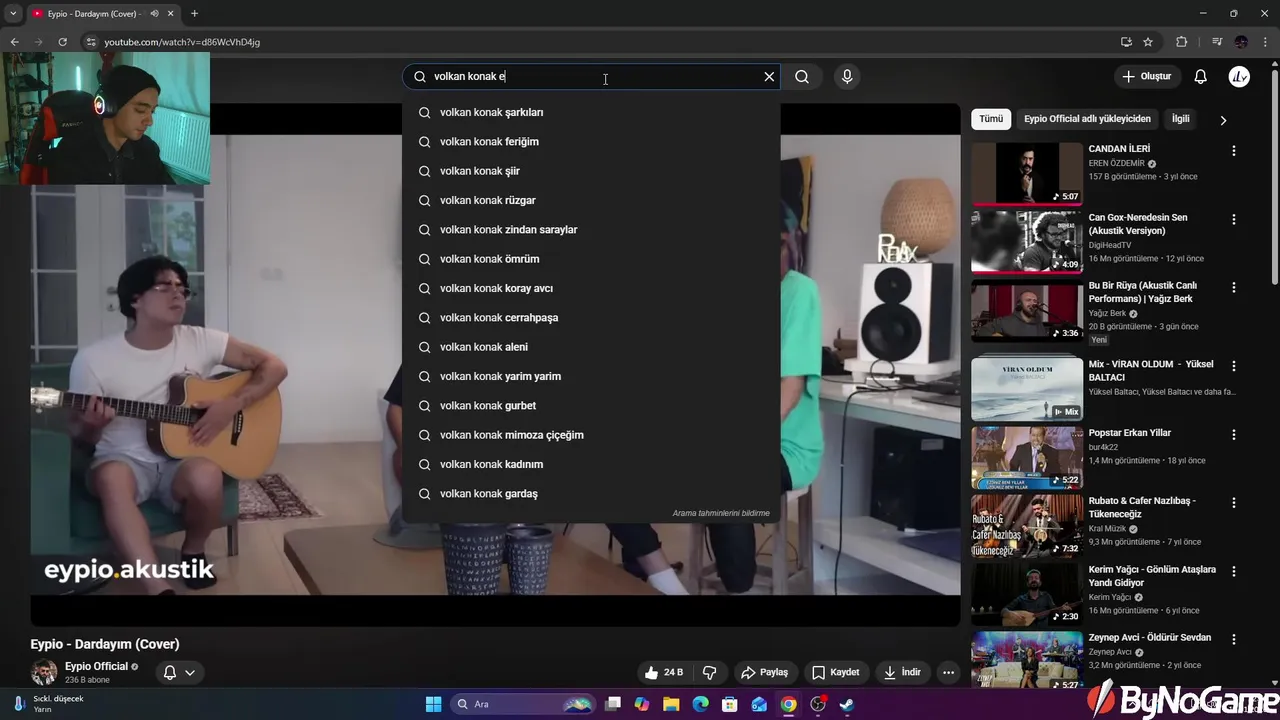Open options menu for Rubato & Cafer Nazlıbaş
Screen dimensions: 1280x720
click(1233, 502)
